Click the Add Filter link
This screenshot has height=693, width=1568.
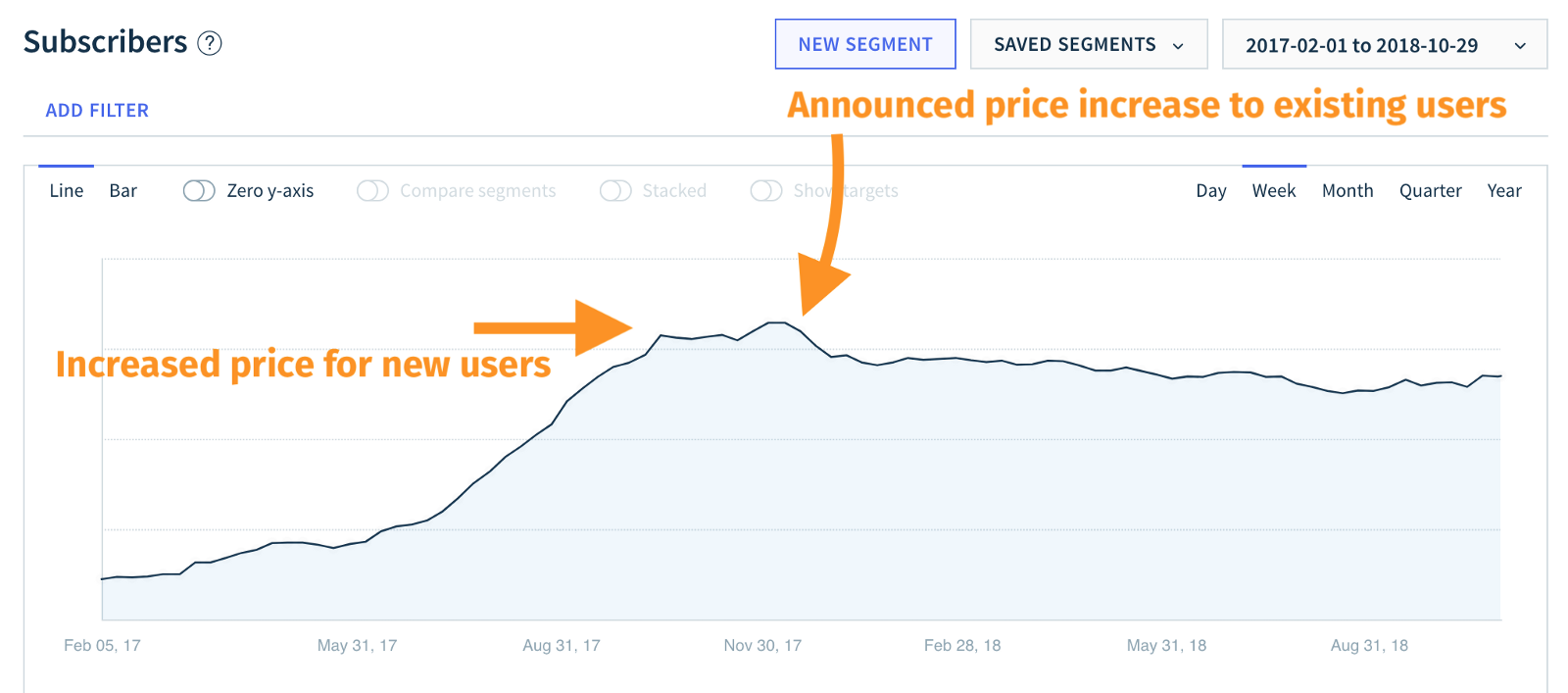pyautogui.click(x=97, y=111)
